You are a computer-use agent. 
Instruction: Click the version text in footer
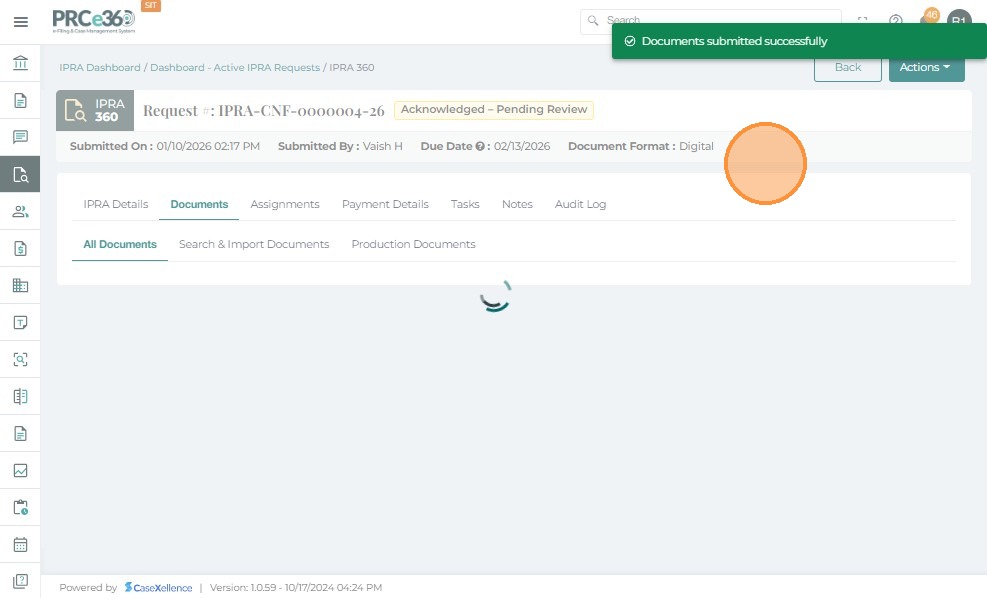coord(296,588)
